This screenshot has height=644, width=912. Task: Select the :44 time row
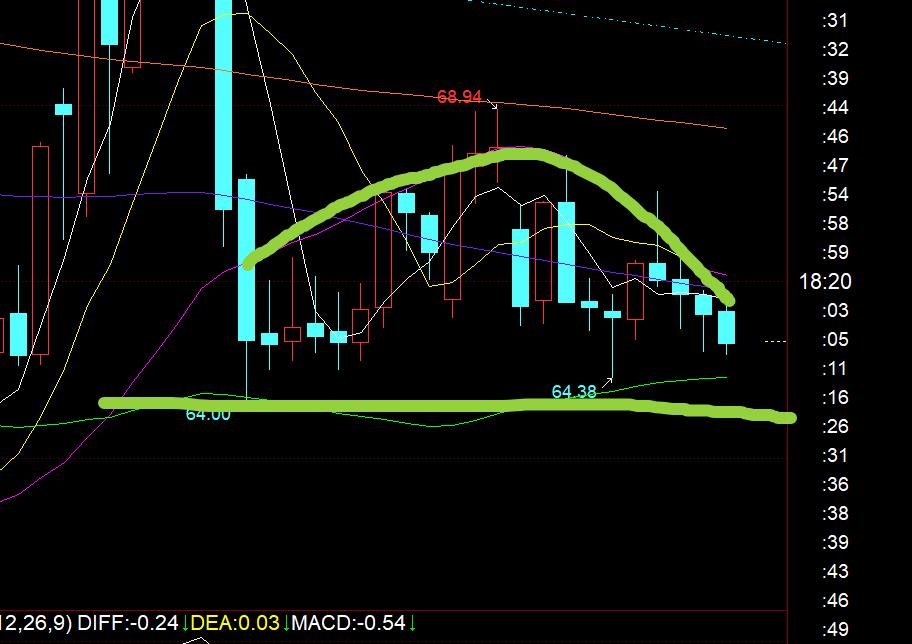click(x=834, y=107)
